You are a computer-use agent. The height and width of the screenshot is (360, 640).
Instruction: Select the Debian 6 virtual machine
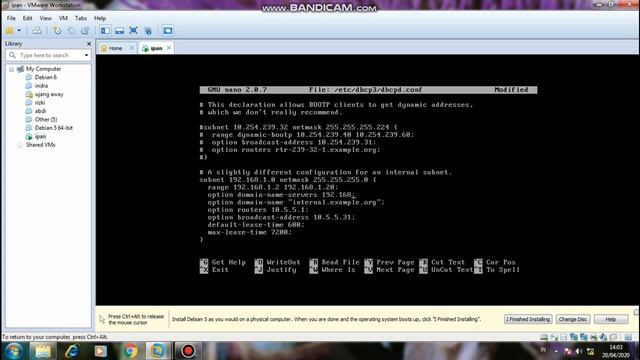[45, 77]
